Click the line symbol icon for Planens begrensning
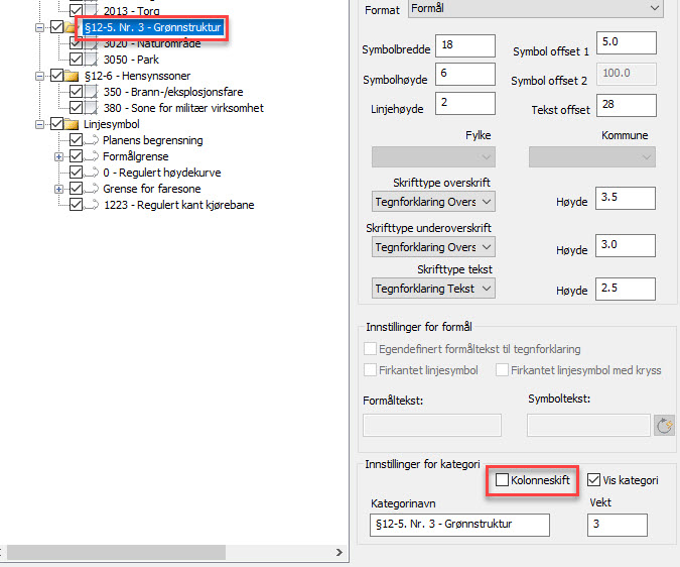The height and width of the screenshot is (567, 680). point(92,141)
